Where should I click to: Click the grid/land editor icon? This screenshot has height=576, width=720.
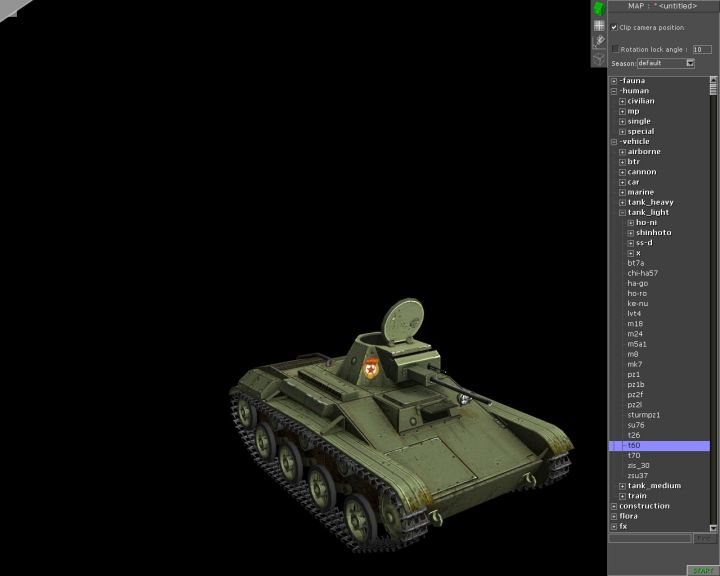pyautogui.click(x=598, y=25)
